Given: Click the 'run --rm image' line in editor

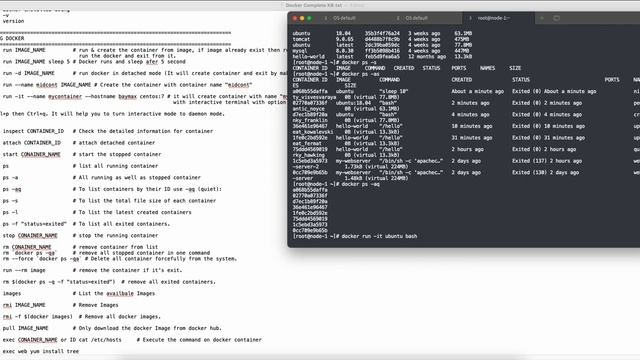Looking at the screenshot, I should pyautogui.click(x=92, y=270).
